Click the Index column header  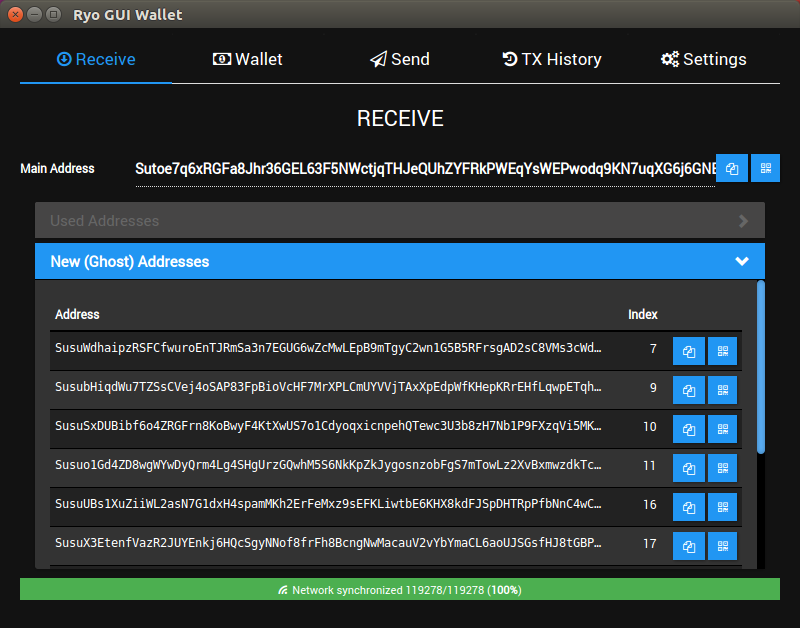(642, 314)
